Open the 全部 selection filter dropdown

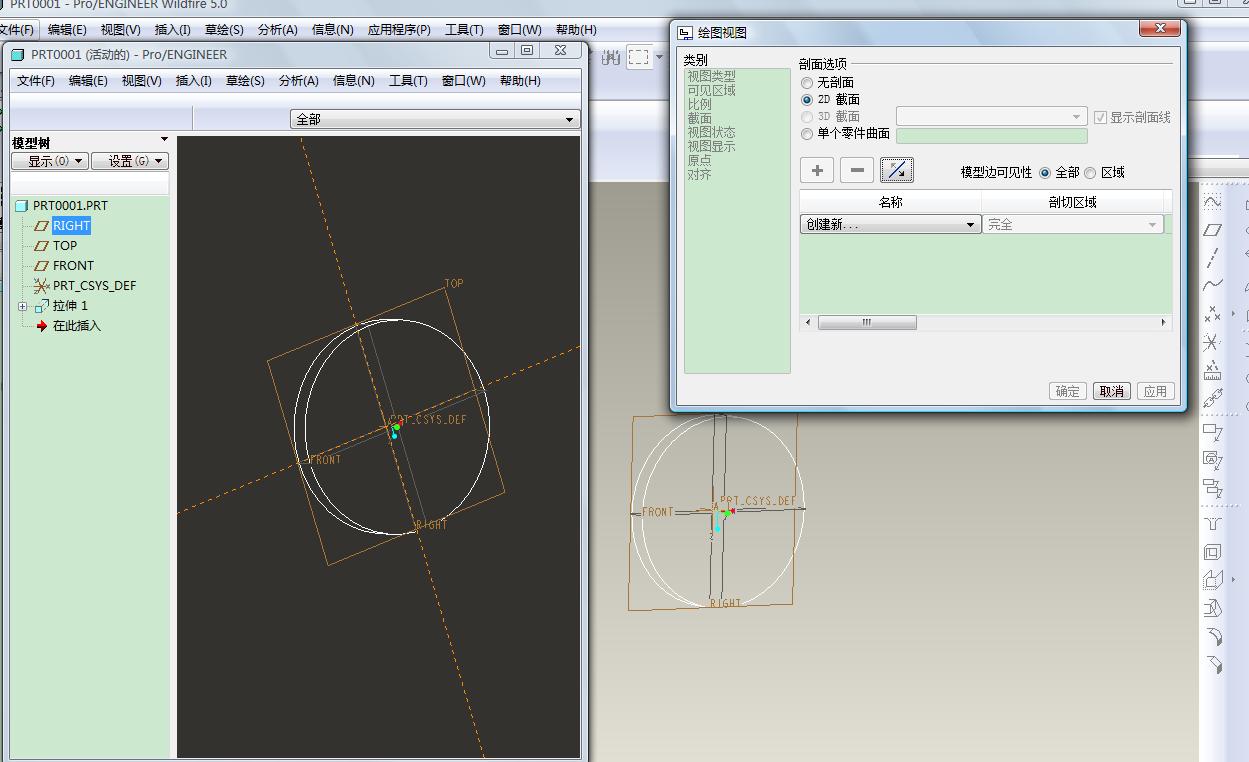tap(435, 119)
